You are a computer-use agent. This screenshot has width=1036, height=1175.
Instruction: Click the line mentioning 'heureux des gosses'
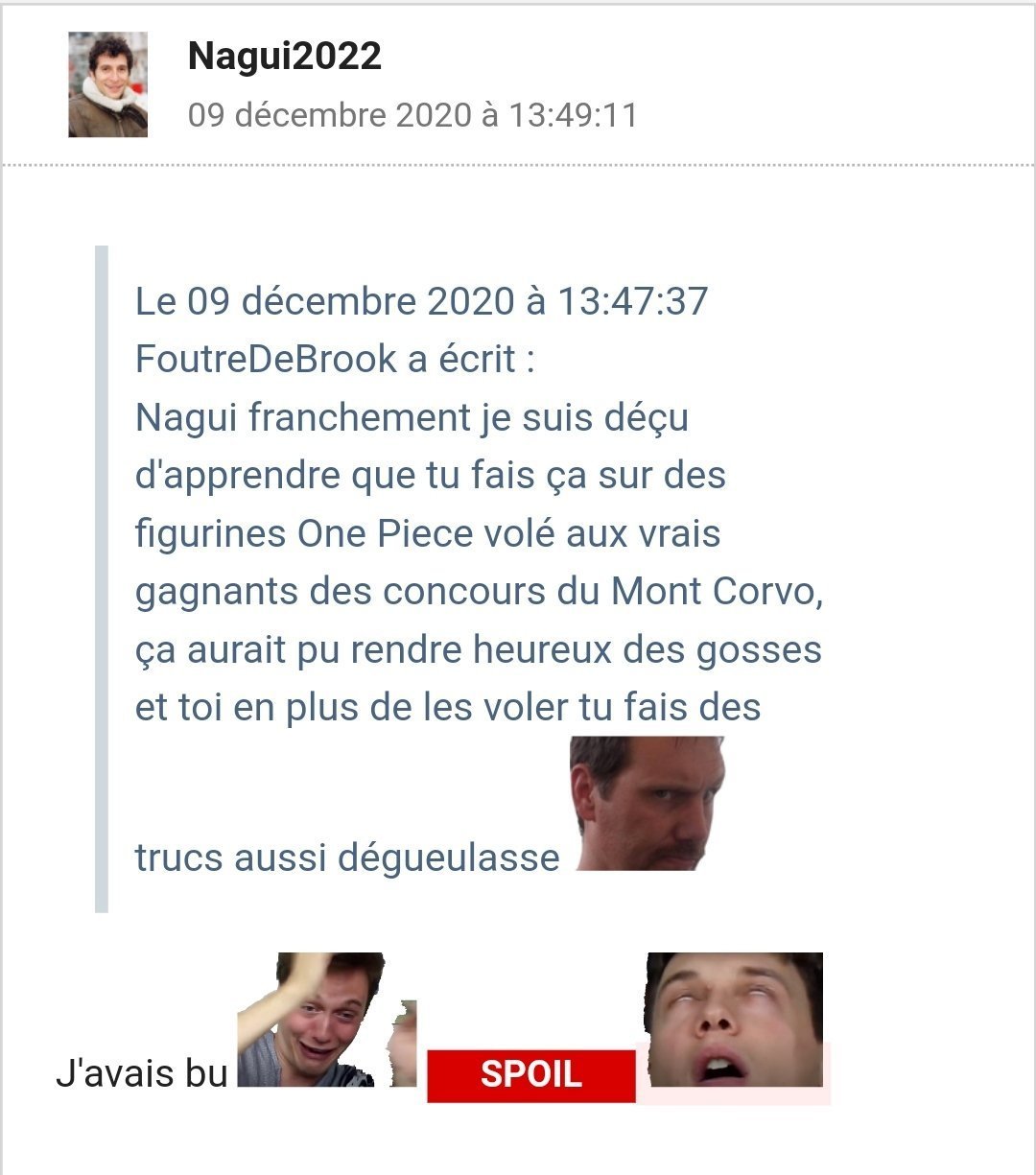pos(479,649)
